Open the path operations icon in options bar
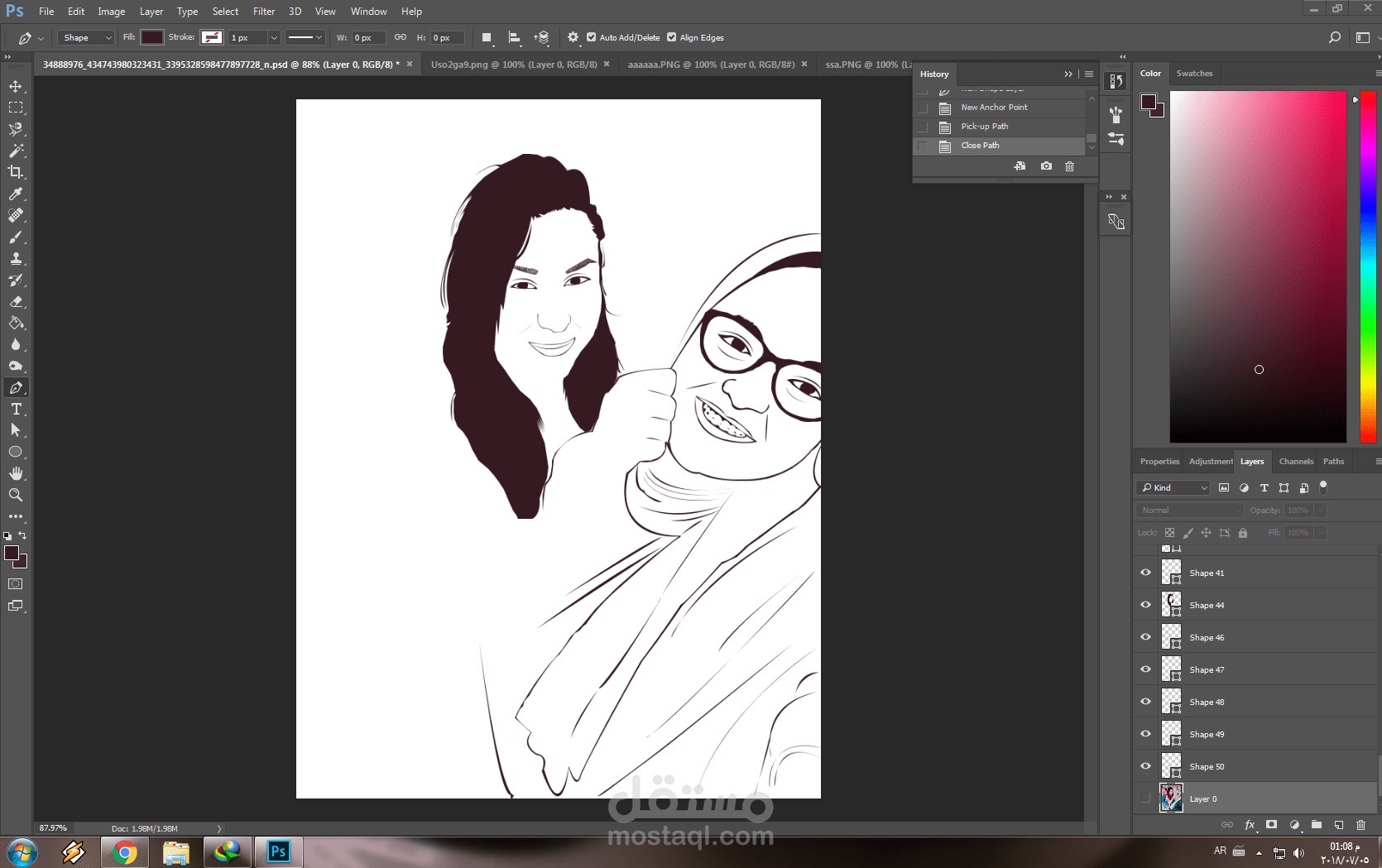The height and width of the screenshot is (868, 1382). pos(487,37)
